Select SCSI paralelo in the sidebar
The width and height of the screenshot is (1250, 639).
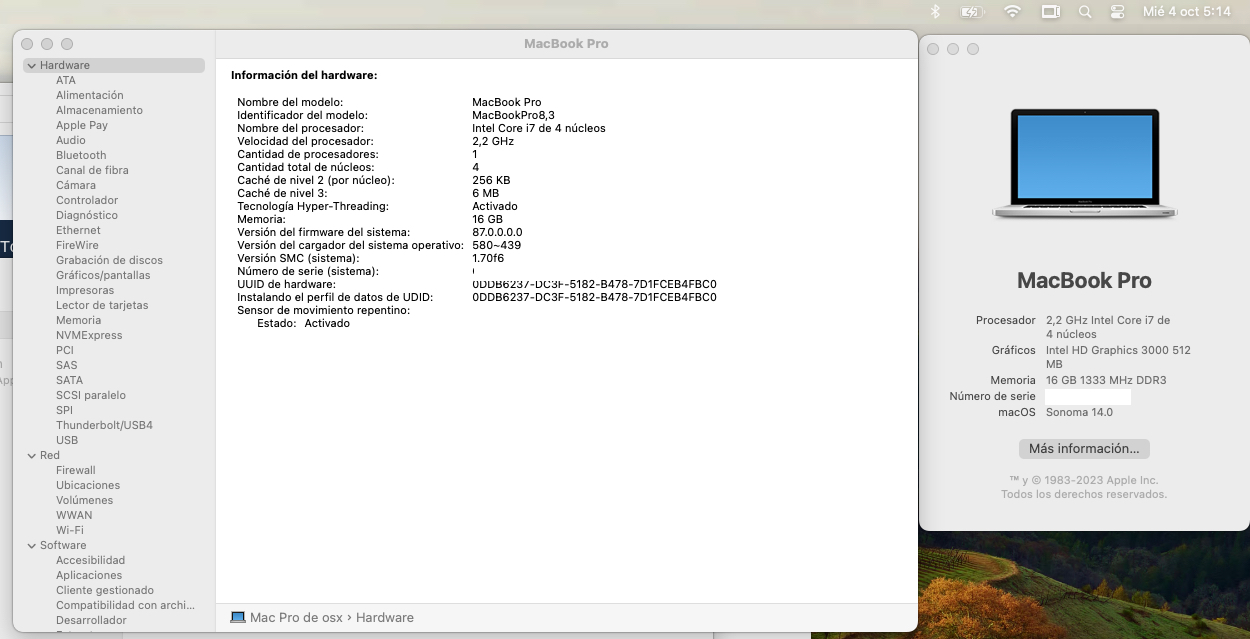[91, 395]
